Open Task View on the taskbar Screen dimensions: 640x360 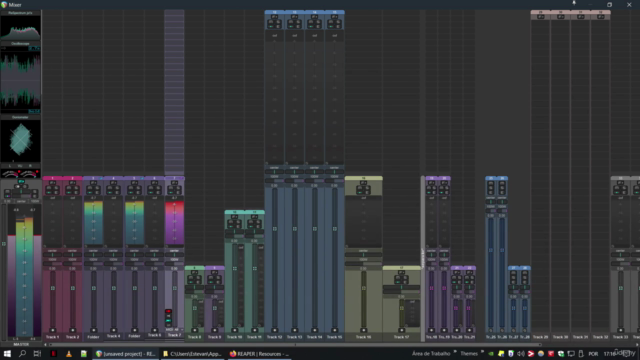coord(37,354)
